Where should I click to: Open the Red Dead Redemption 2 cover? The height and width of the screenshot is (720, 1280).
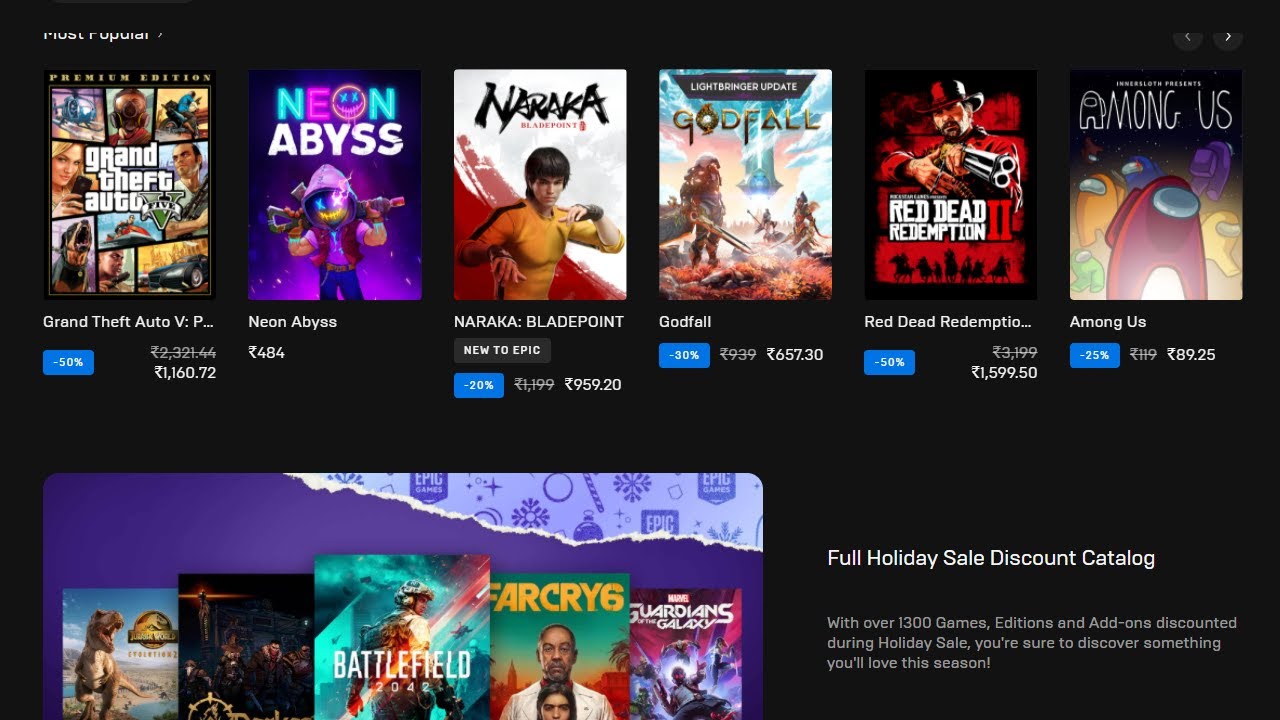[950, 184]
